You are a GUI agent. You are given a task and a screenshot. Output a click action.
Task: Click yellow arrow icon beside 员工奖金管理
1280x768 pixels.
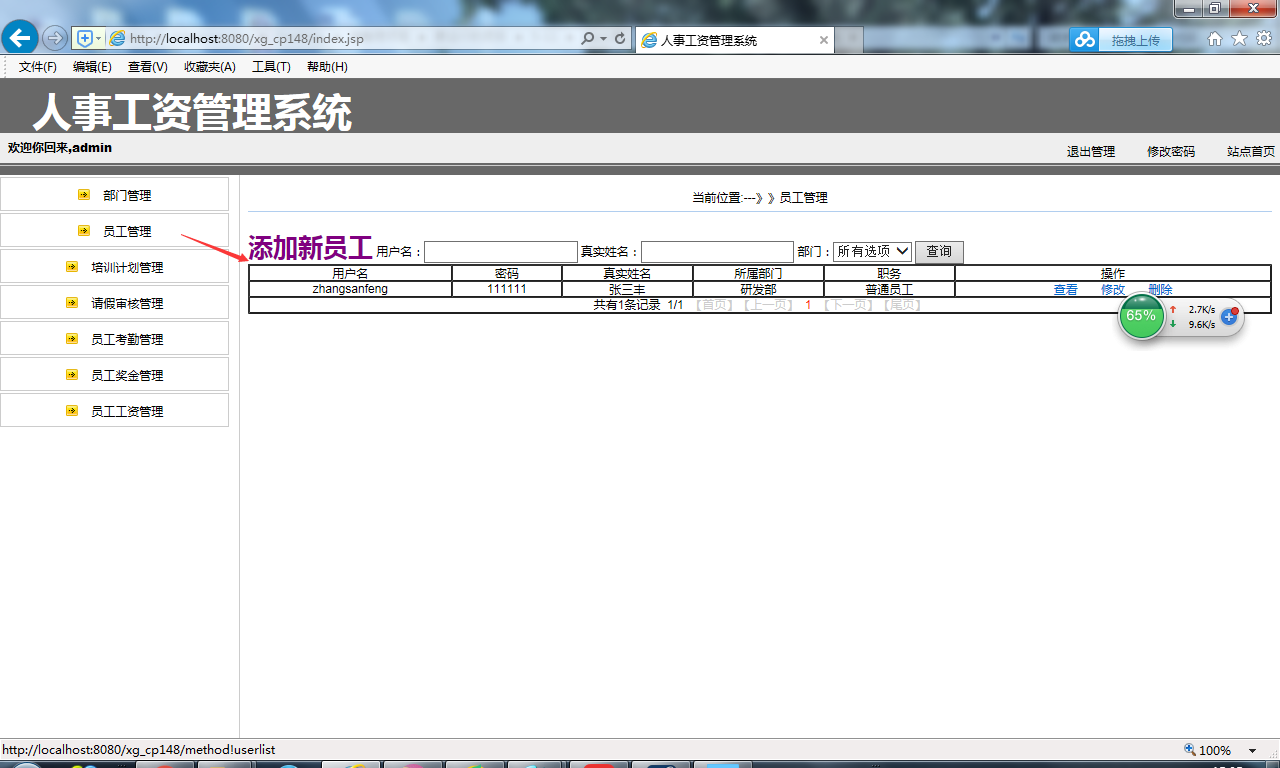click(x=72, y=375)
